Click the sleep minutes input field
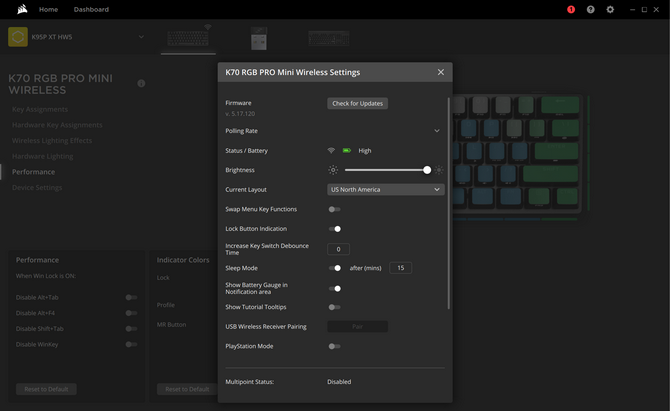Viewport: 670px width, 411px height. [x=401, y=268]
